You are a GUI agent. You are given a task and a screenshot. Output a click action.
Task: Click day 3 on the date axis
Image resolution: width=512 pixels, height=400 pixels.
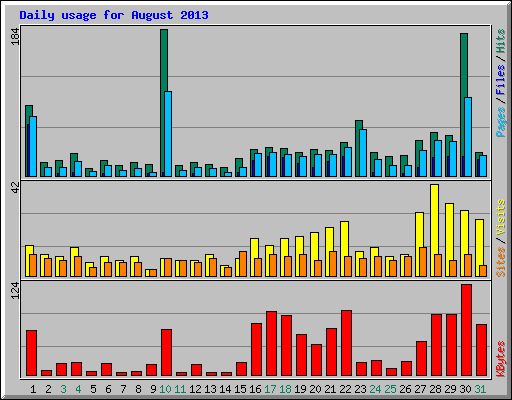63,389
